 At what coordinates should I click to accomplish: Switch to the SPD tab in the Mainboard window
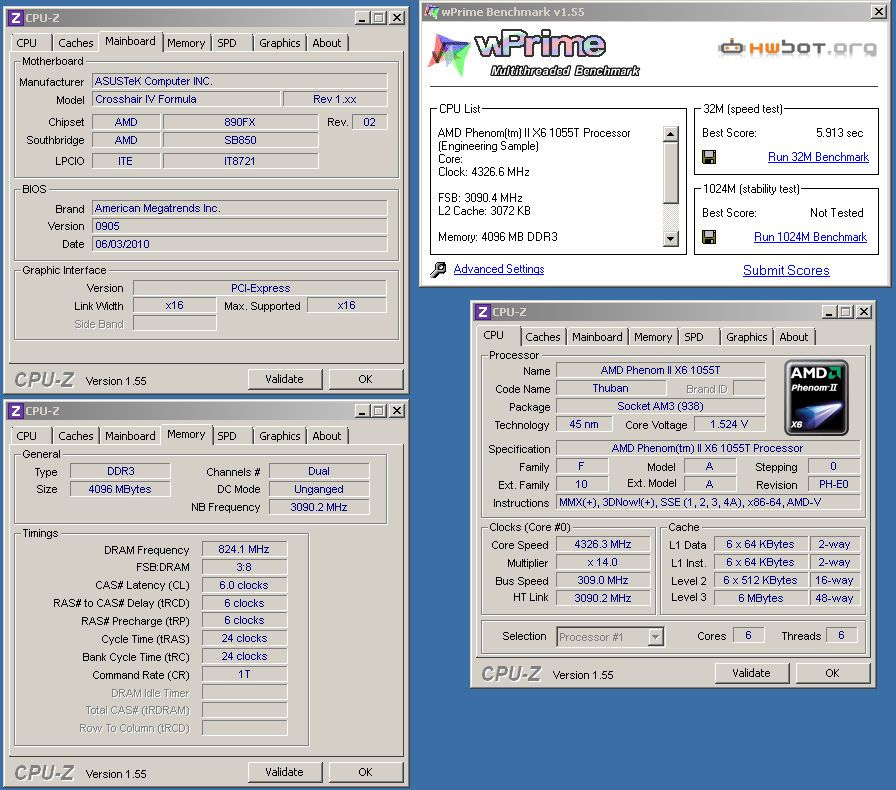pos(227,43)
